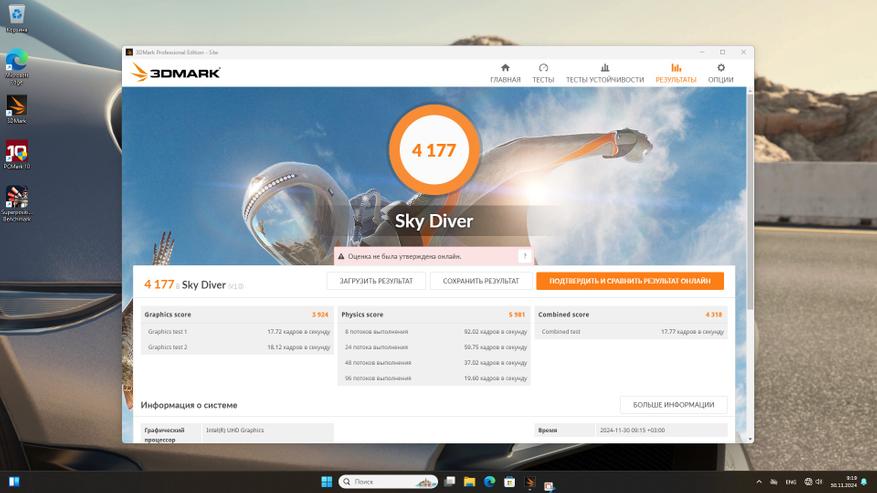
Task: Open the Recycle Bin desktop icon
Action: [17, 18]
